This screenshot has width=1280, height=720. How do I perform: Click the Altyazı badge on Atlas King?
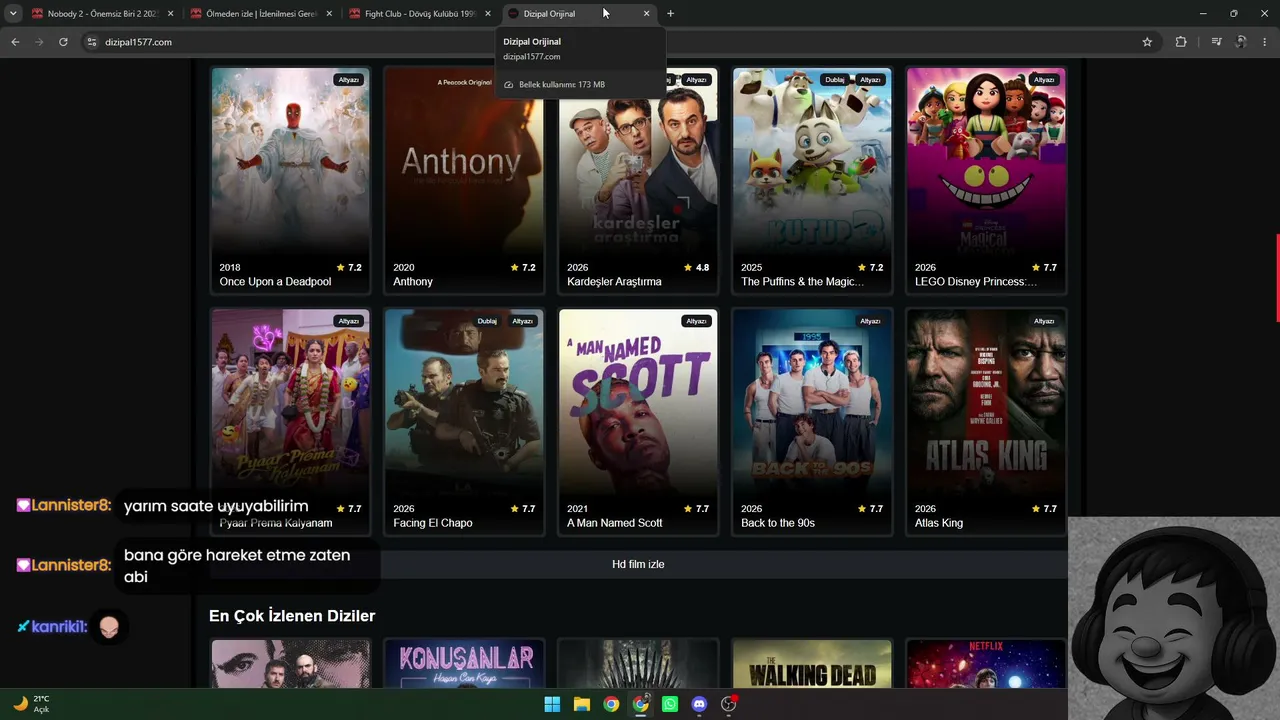tap(1044, 321)
